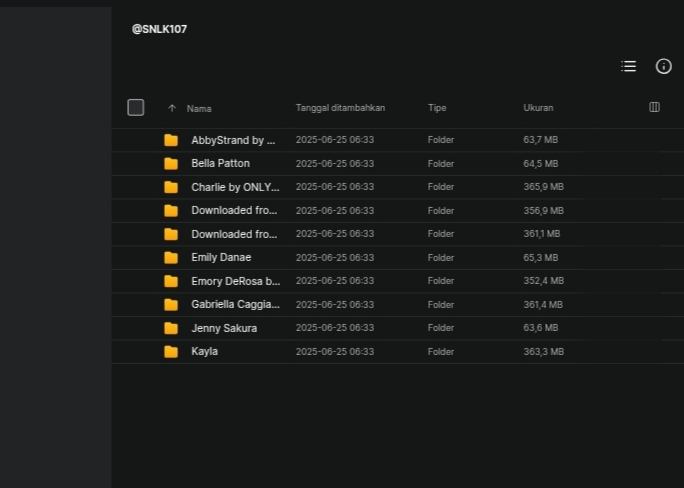The height and width of the screenshot is (488, 684).
Task: Click the 363,3 MB size value
Action: pyautogui.click(x=544, y=351)
